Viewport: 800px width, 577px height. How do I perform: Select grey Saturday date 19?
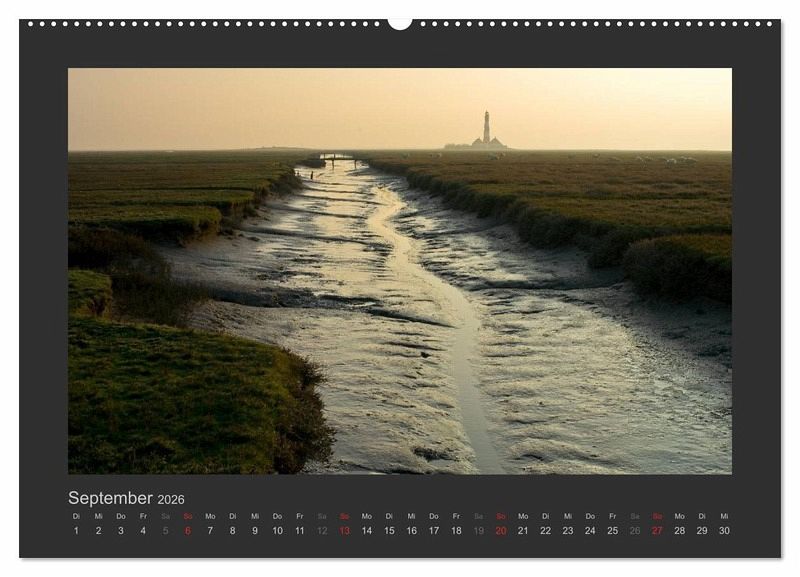[x=479, y=531]
